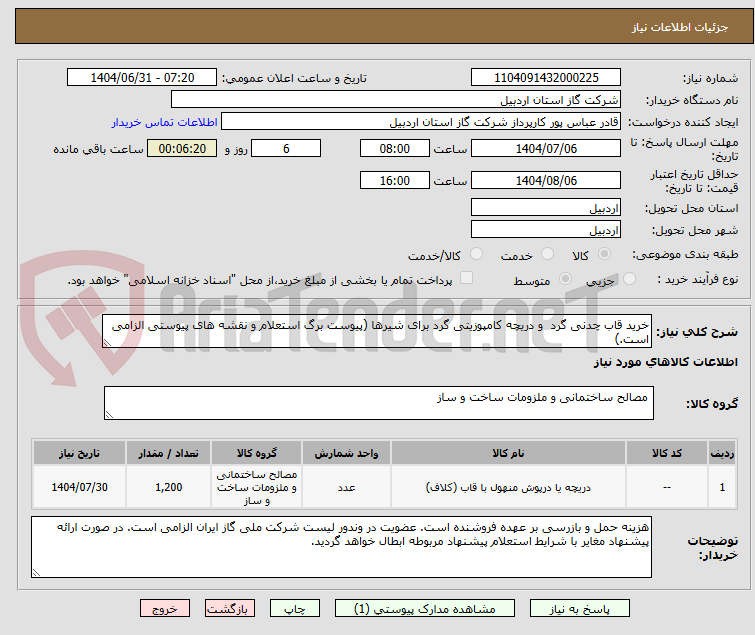This screenshot has width=755, height=635.
Task: Click the توضیحات خریدار notes textarea
Action: (x=341, y=547)
